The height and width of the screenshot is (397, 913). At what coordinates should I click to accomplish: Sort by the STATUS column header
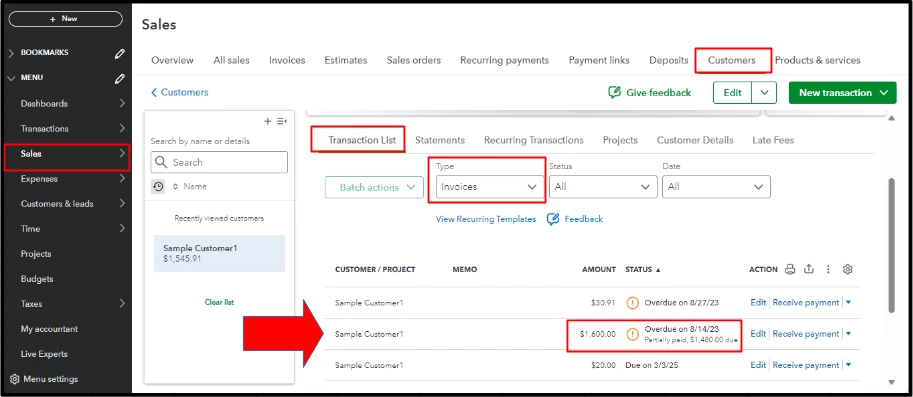pos(643,270)
